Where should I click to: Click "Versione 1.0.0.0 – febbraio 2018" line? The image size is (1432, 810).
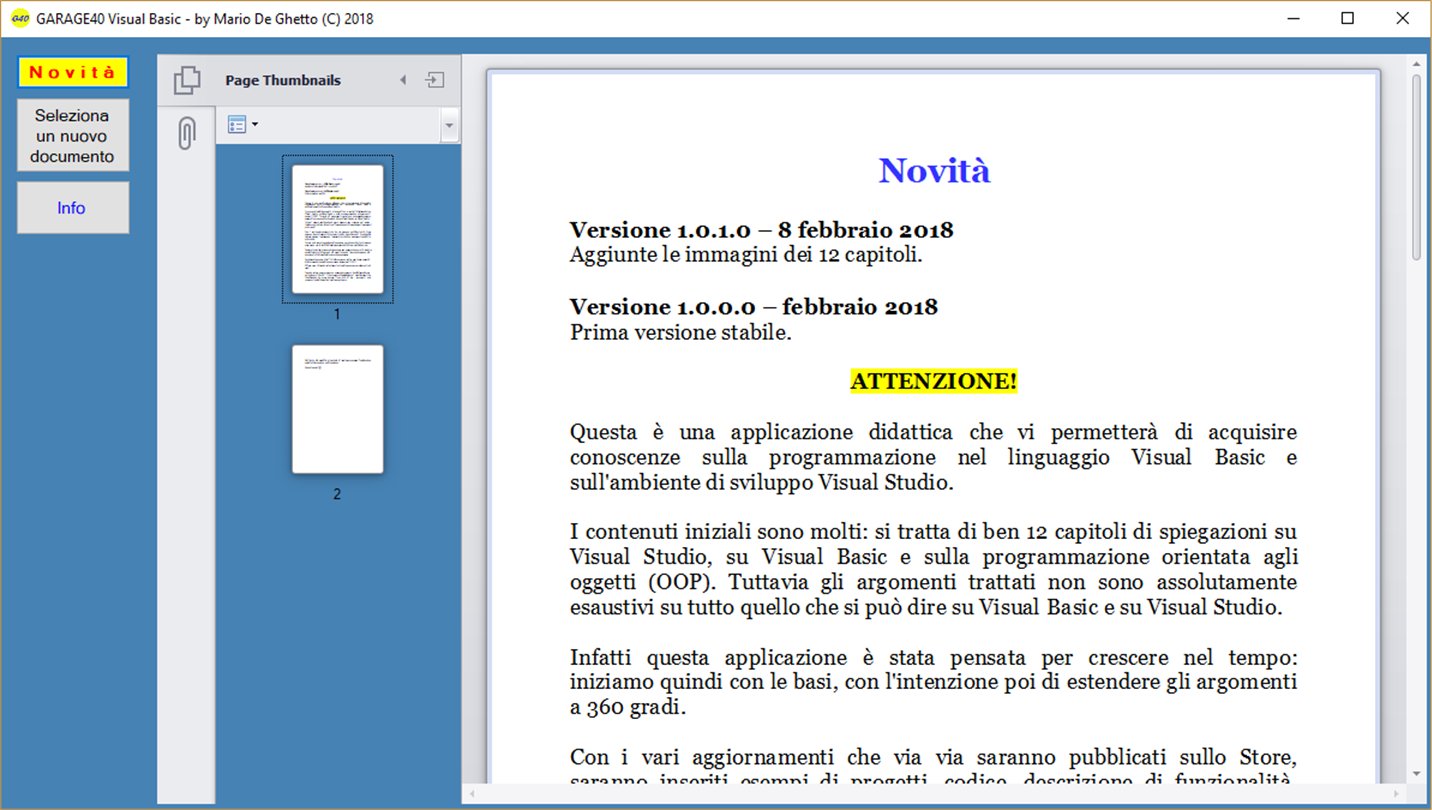(x=753, y=307)
